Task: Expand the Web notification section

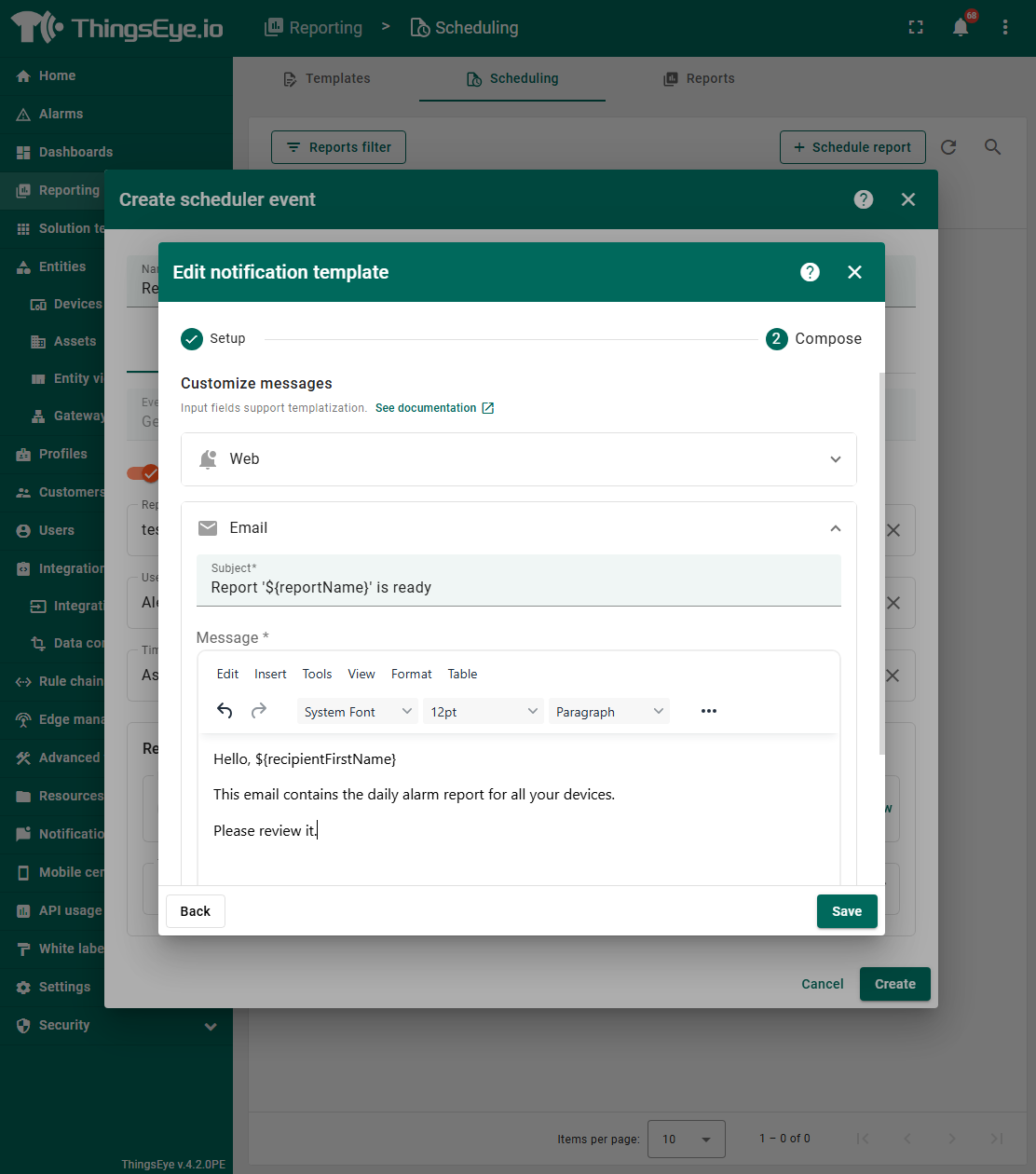Action: point(518,459)
